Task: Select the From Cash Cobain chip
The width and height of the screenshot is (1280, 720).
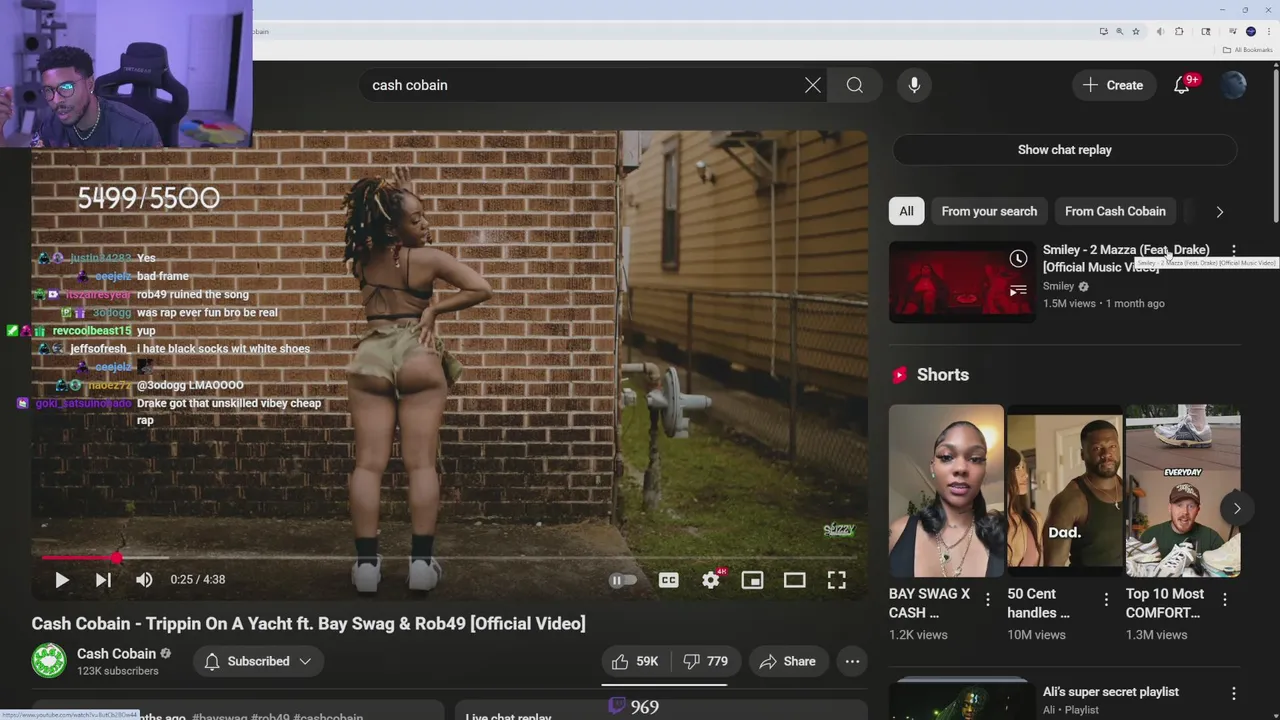Action: pyautogui.click(x=1115, y=211)
